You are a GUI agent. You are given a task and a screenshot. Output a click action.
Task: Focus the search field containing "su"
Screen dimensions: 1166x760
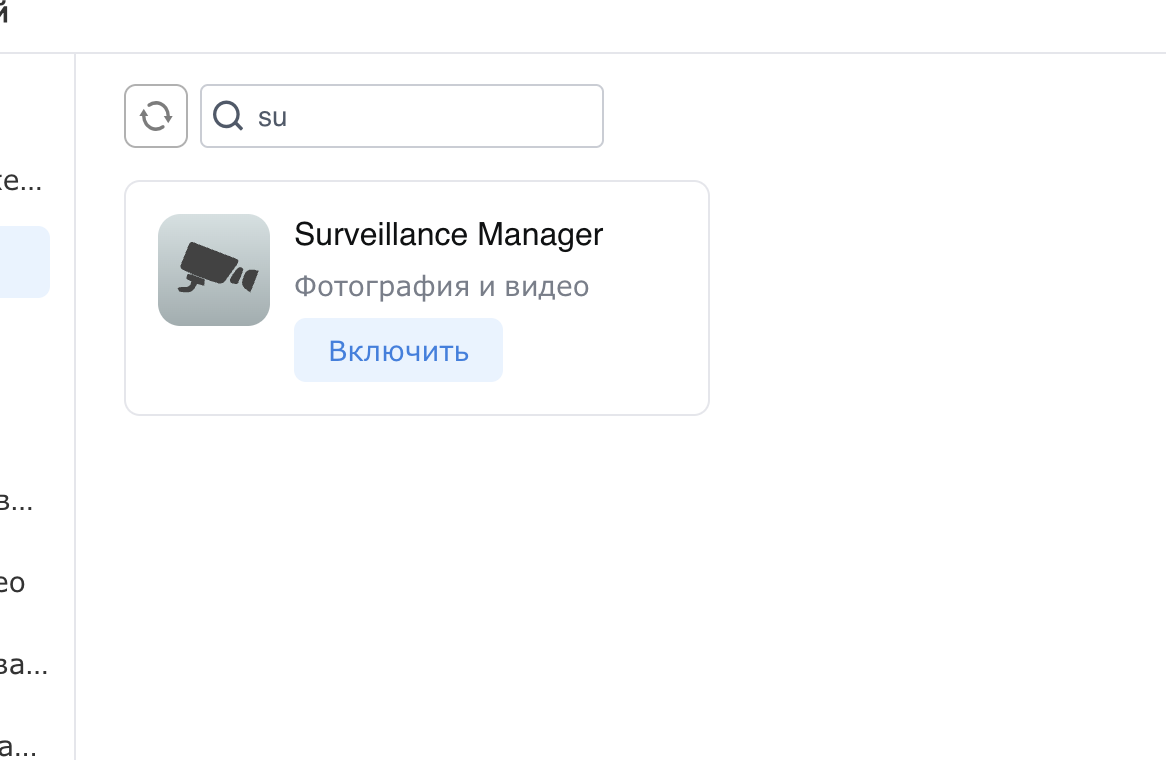point(402,116)
